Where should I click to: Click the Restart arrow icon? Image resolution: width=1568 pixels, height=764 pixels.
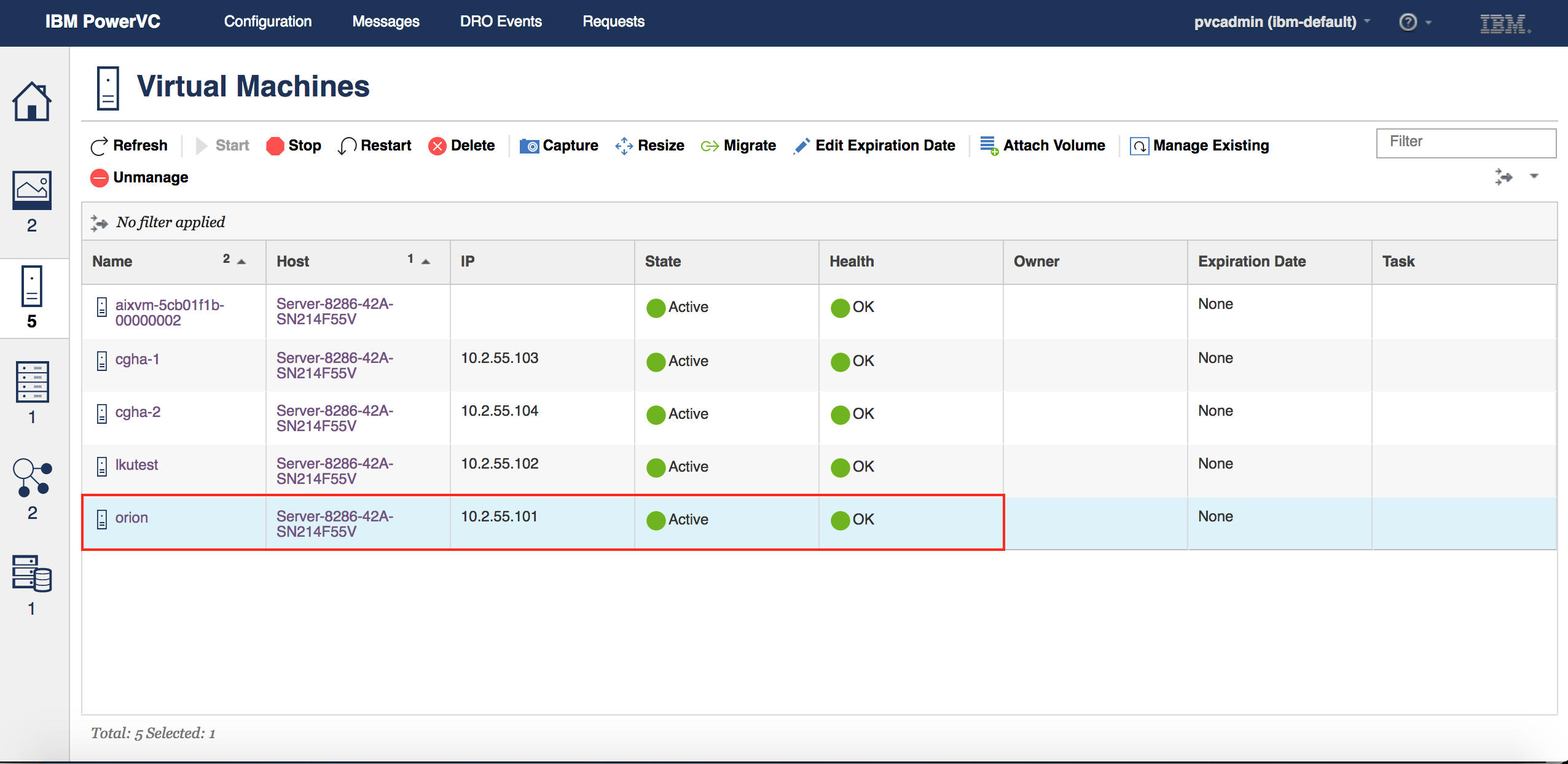click(347, 146)
